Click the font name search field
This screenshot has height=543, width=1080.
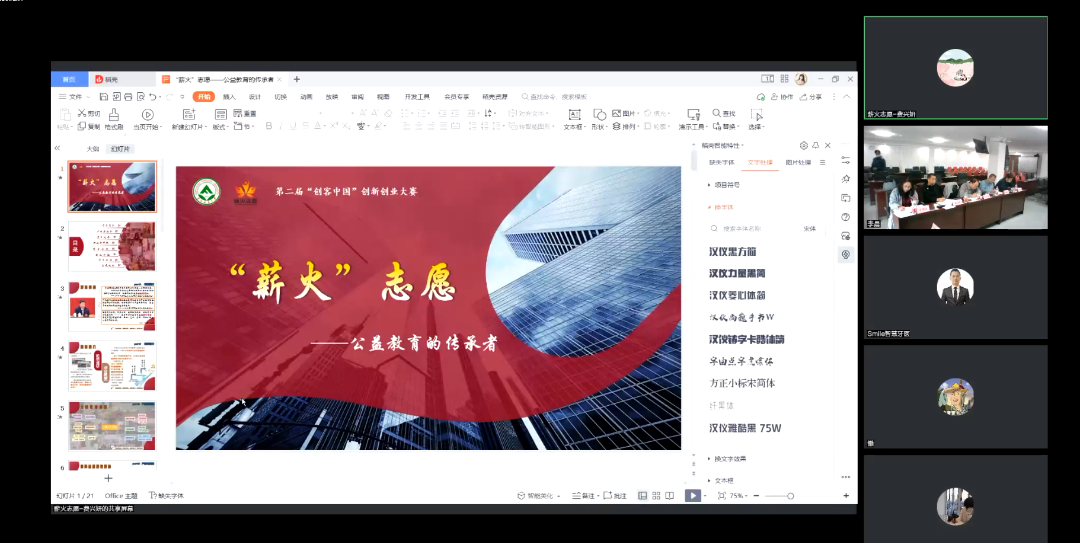point(755,228)
